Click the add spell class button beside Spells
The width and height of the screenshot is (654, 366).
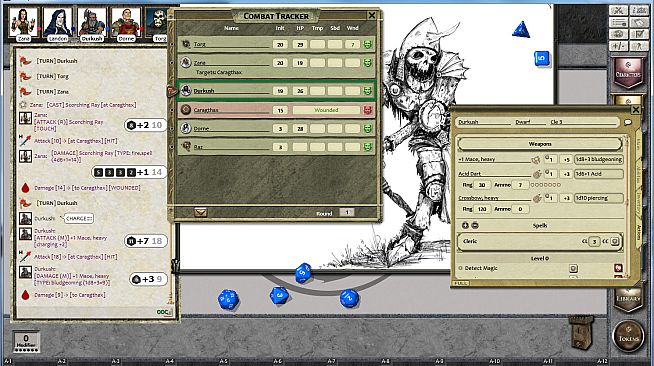point(465,226)
